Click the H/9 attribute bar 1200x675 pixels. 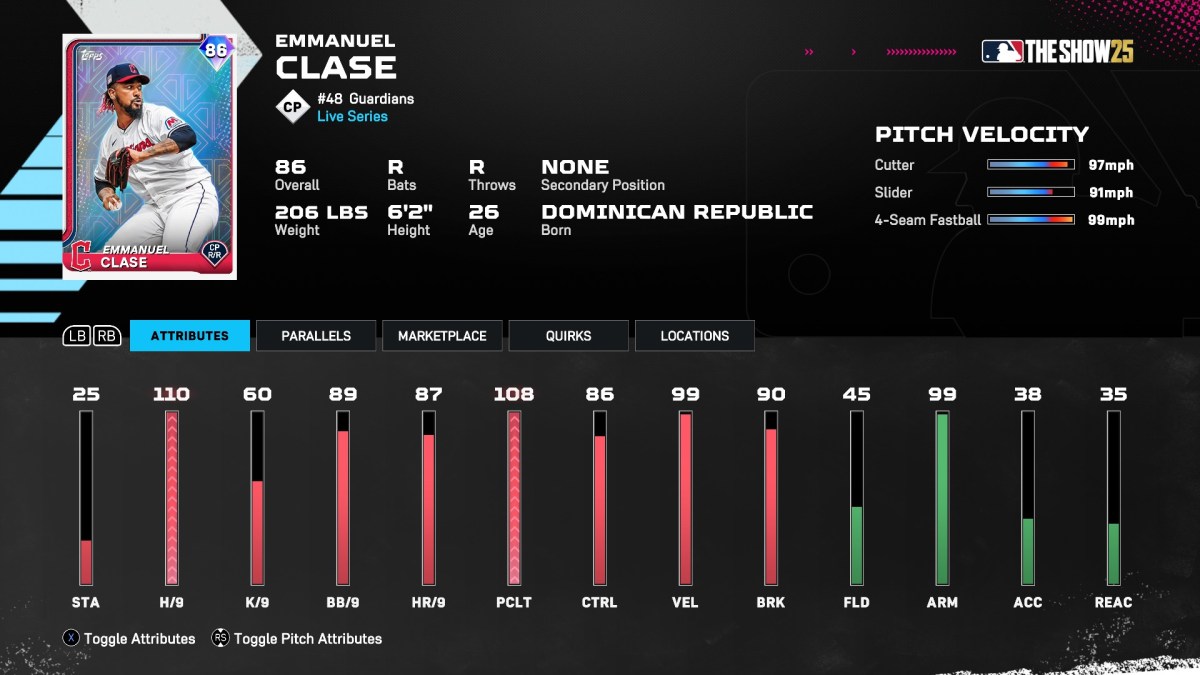click(171, 498)
